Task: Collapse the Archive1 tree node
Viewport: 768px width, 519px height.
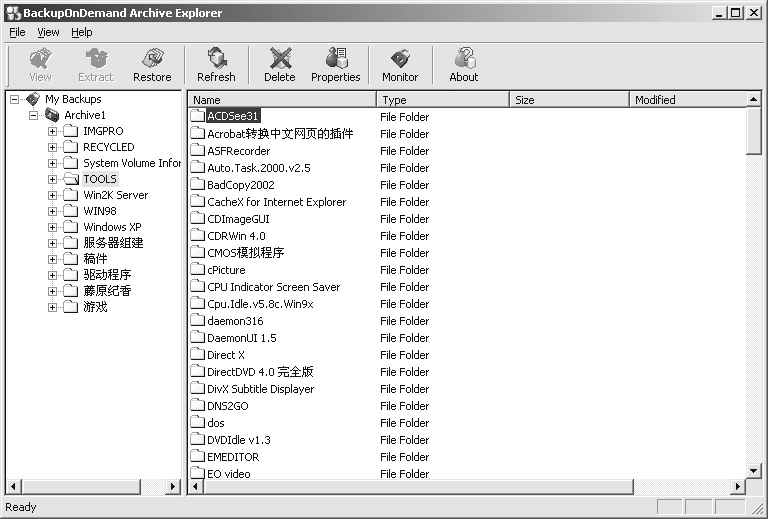Action: pyautogui.click(x=33, y=116)
